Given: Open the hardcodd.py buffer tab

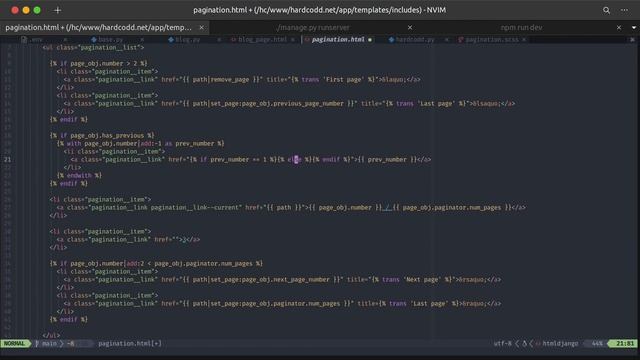Looking at the screenshot, I should pyautogui.click(x=415, y=40).
